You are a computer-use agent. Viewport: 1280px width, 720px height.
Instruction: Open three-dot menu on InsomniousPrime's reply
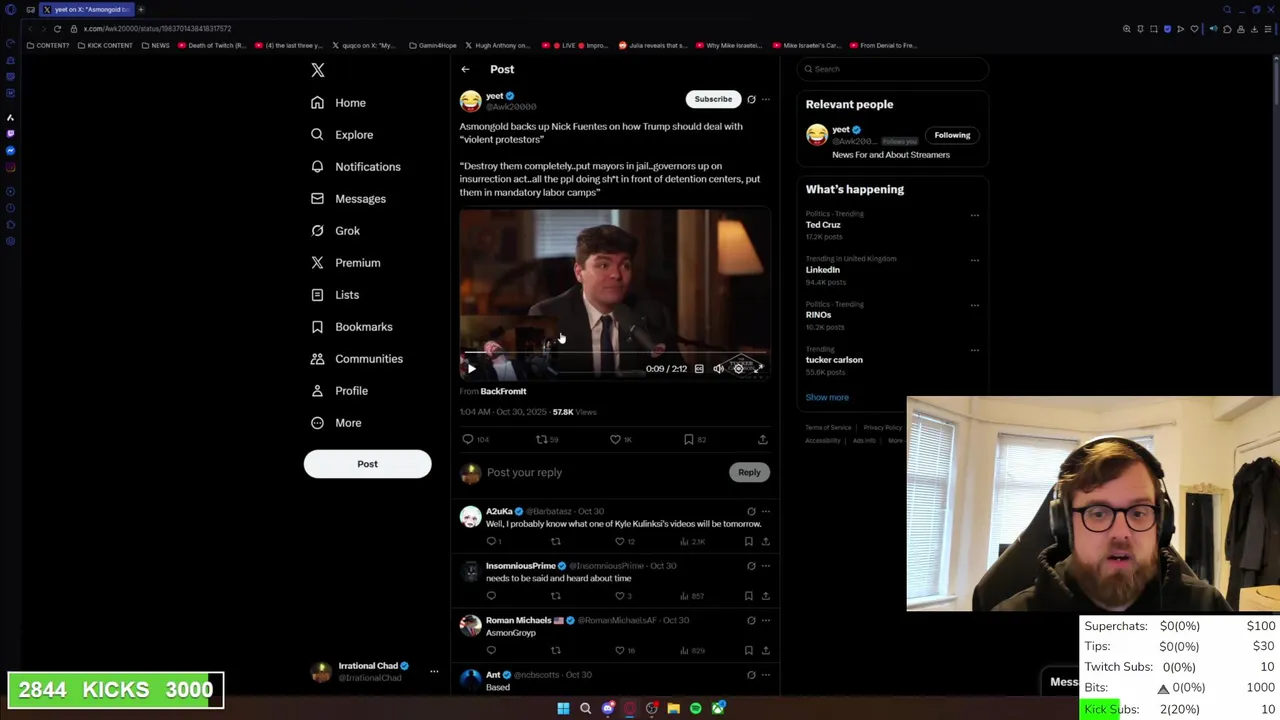(766, 566)
